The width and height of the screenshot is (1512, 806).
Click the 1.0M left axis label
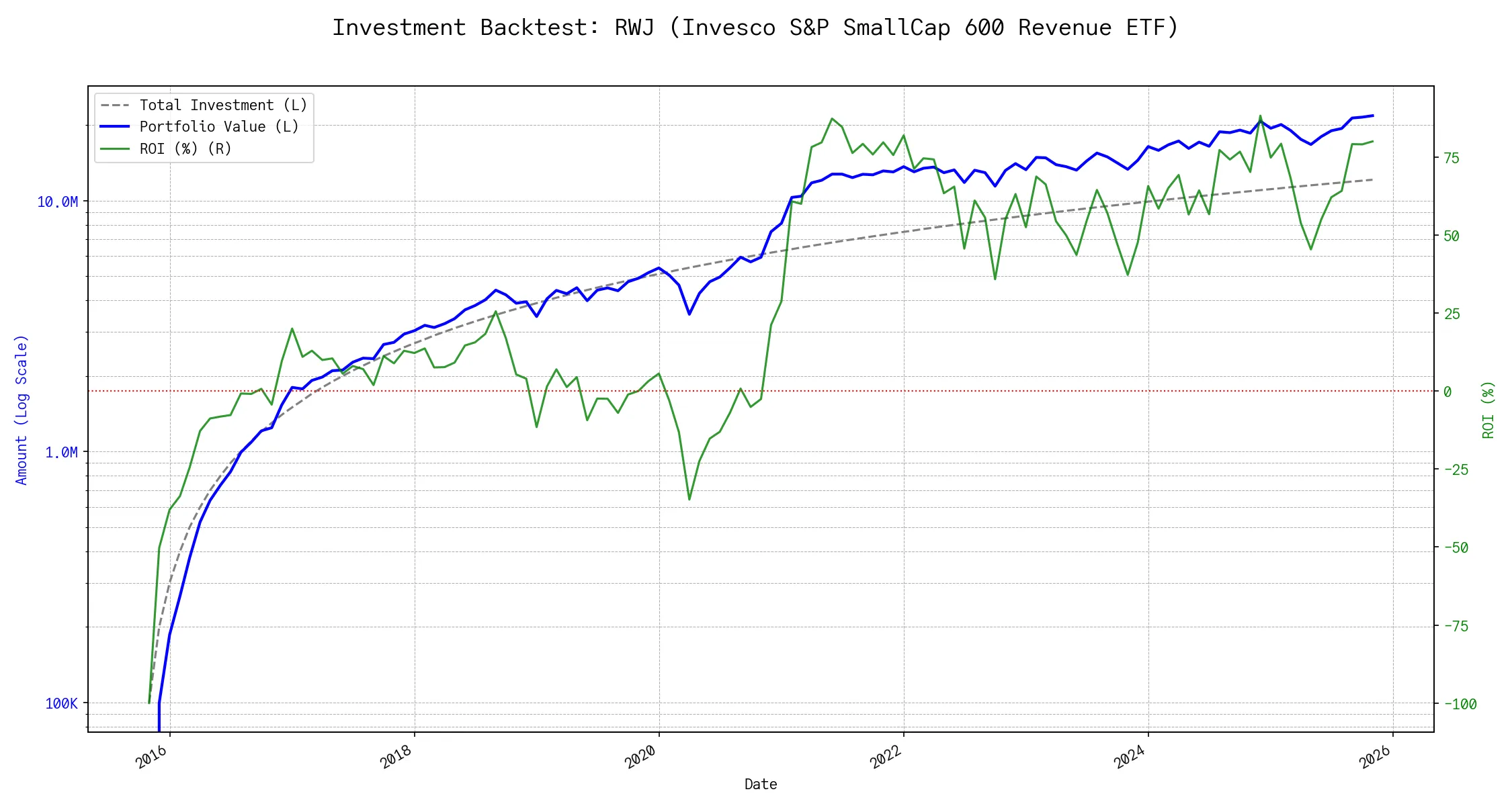tap(61, 453)
